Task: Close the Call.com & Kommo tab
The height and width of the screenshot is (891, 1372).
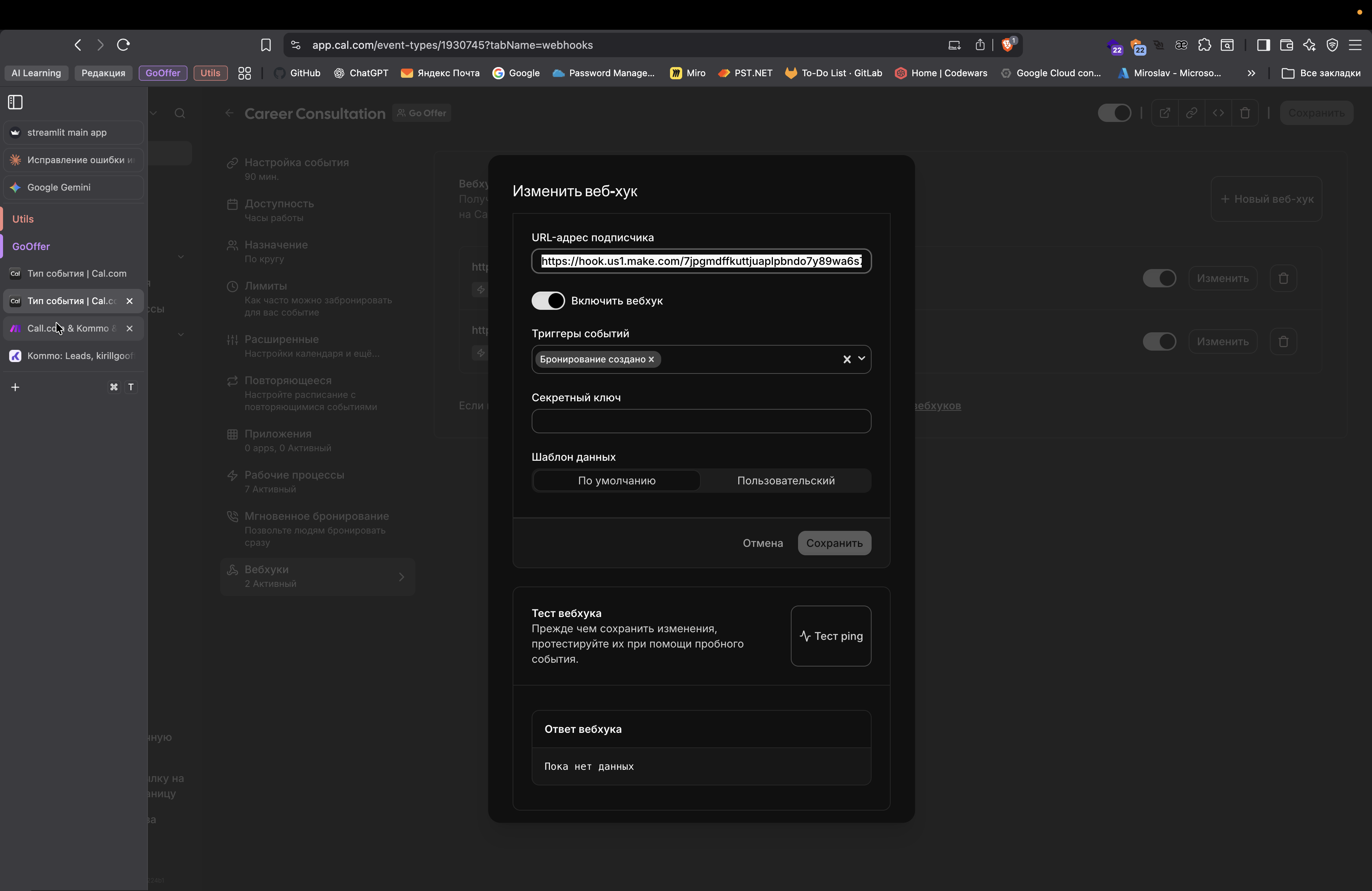Action: tap(130, 329)
